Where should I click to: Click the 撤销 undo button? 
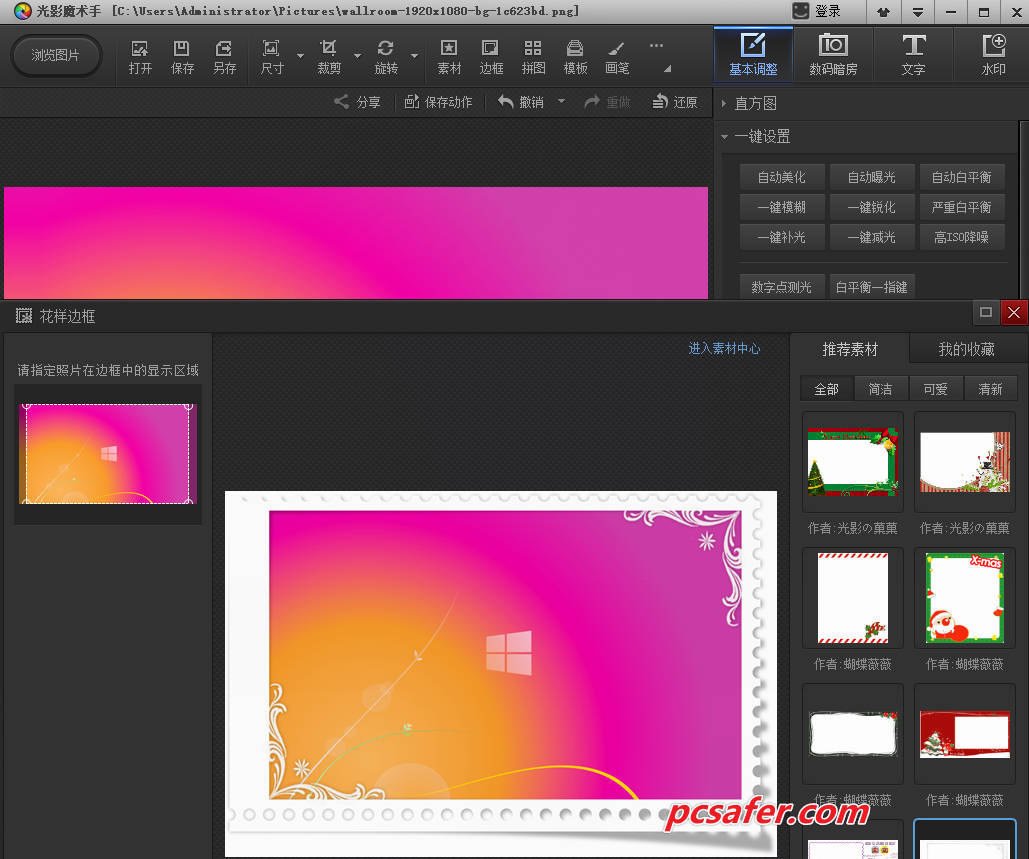(x=521, y=102)
